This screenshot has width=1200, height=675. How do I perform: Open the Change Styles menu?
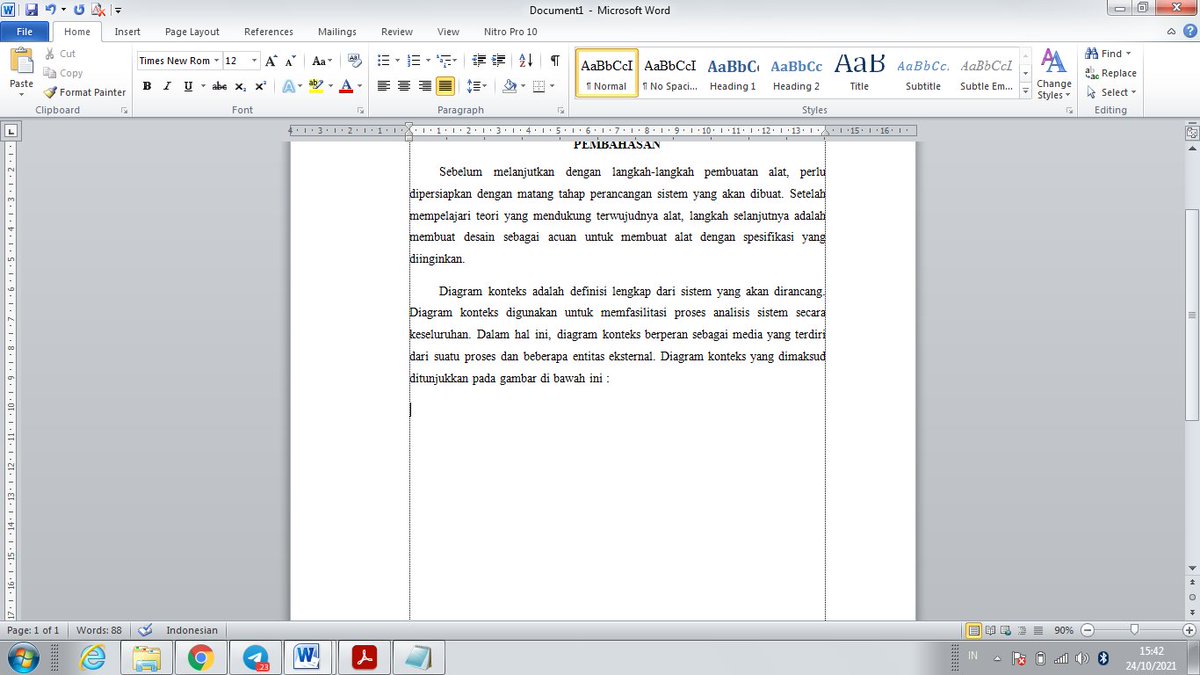click(1053, 72)
